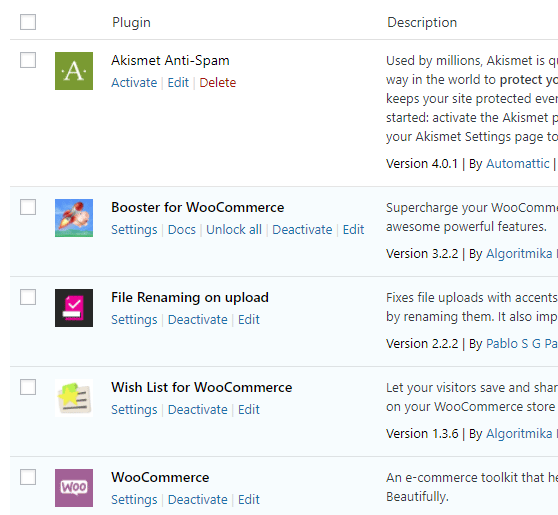Click the Wish List for WooCommerce icon
The width and height of the screenshot is (558, 515).
tap(74, 398)
